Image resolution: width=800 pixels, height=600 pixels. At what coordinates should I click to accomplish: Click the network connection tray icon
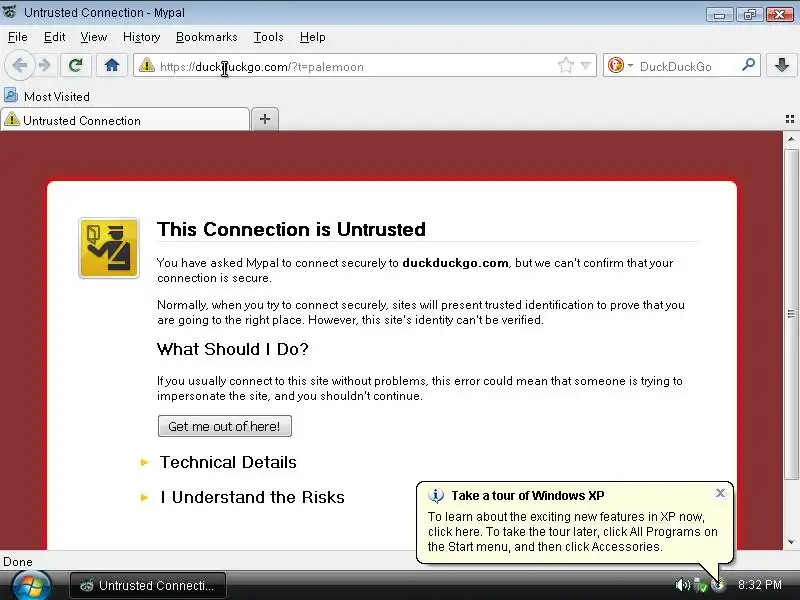pyautogui.click(x=701, y=586)
